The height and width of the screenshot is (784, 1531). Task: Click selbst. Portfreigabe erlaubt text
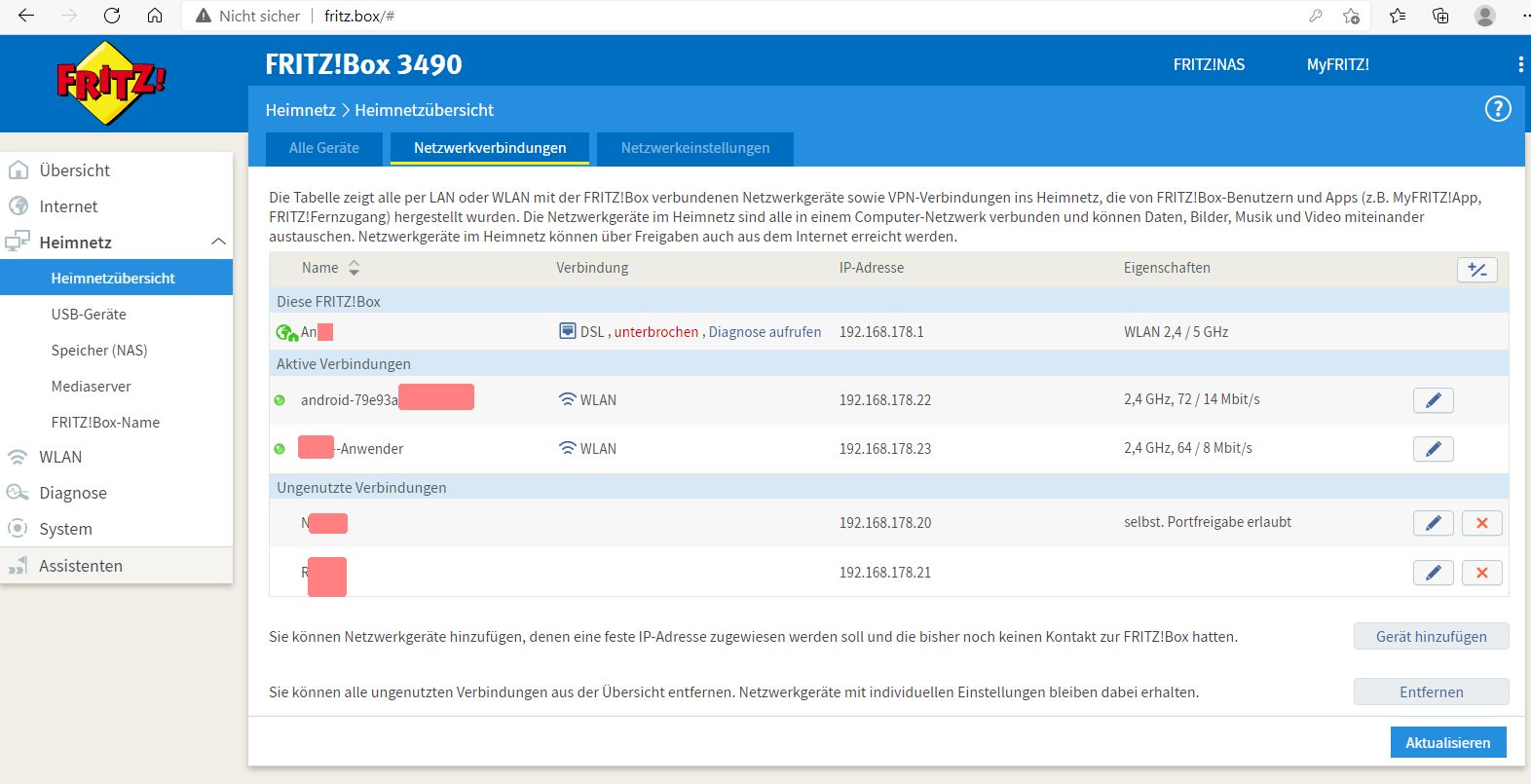[1208, 522]
